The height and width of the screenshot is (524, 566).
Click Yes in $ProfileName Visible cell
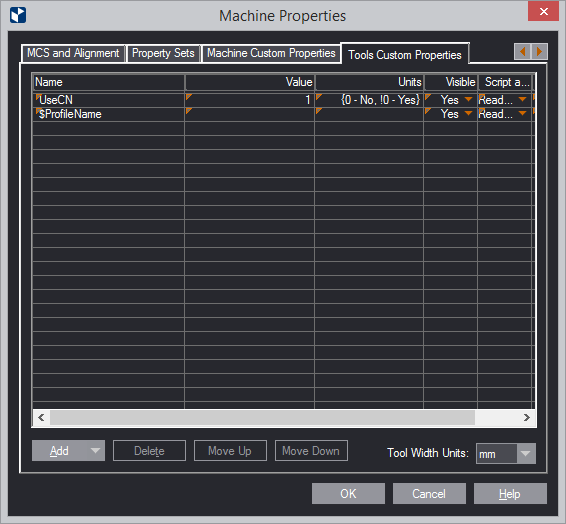point(449,114)
